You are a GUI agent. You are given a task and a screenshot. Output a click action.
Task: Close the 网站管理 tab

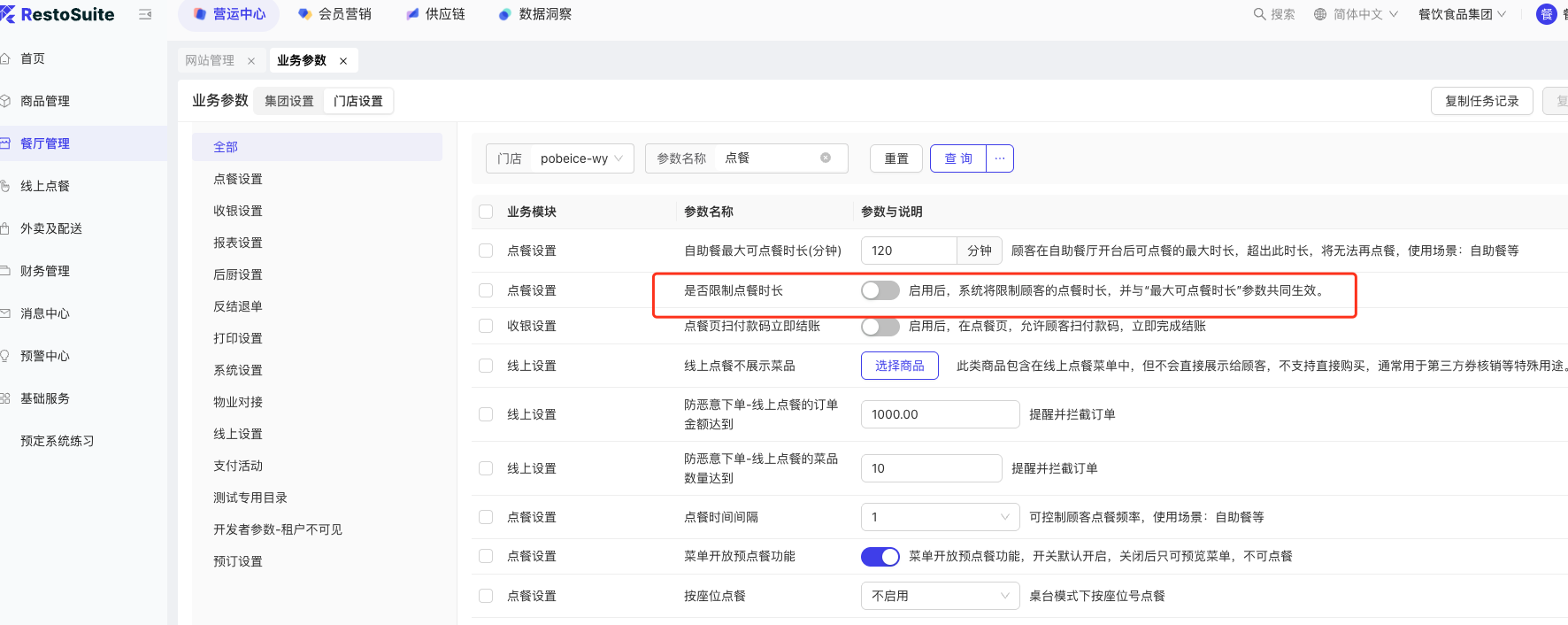[251, 61]
